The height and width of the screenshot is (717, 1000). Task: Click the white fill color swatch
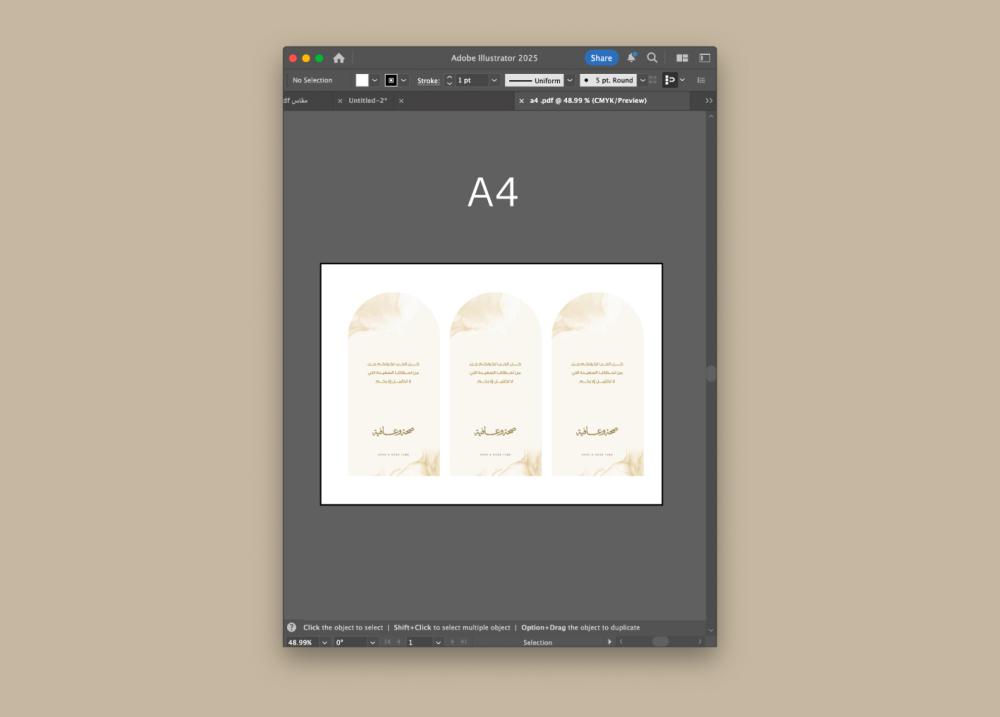click(362, 80)
